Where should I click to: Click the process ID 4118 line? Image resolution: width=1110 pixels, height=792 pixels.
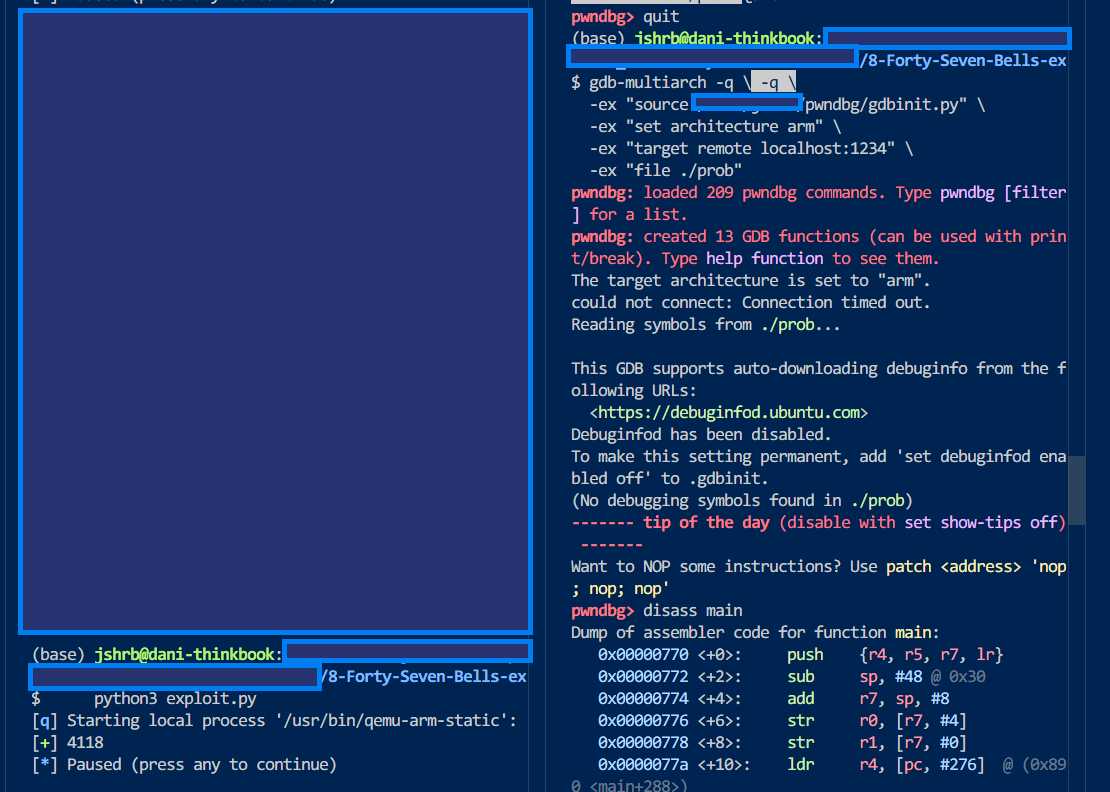pyautogui.click(x=67, y=742)
